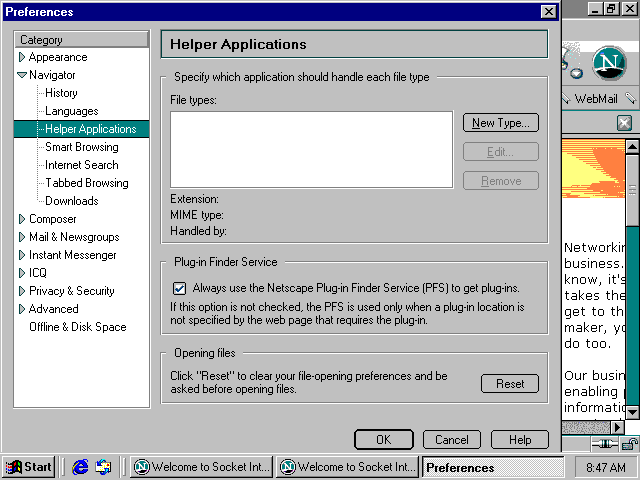Select the Navigator category label
The width and height of the screenshot is (640, 480).
[52, 75]
